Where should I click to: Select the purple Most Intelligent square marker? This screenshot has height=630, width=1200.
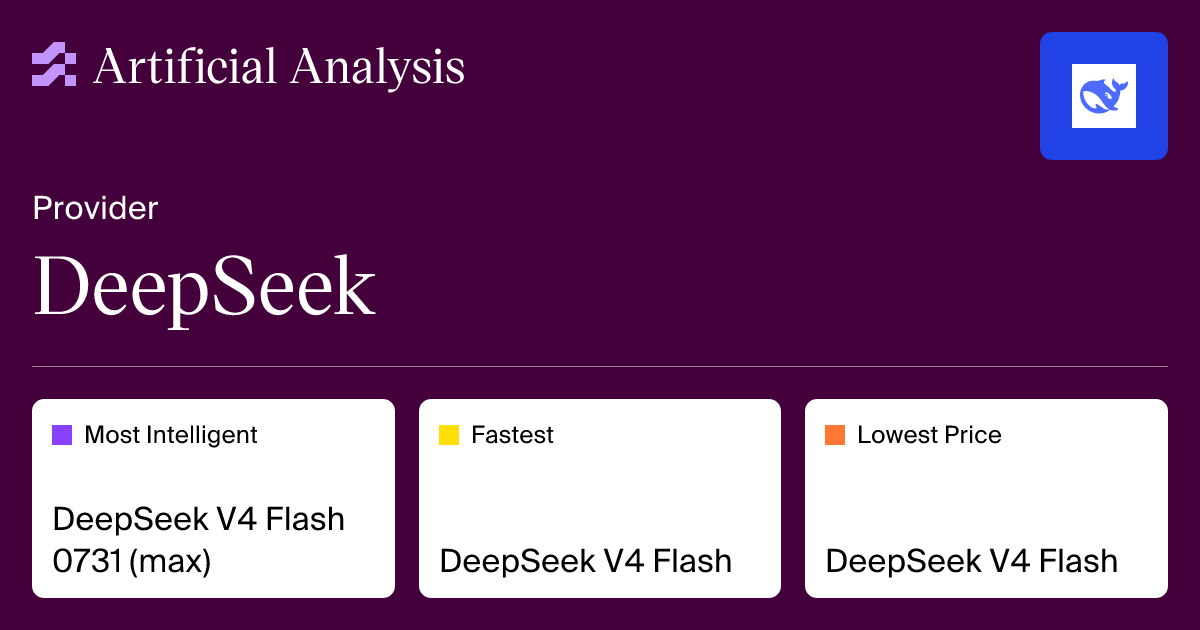(x=62, y=435)
